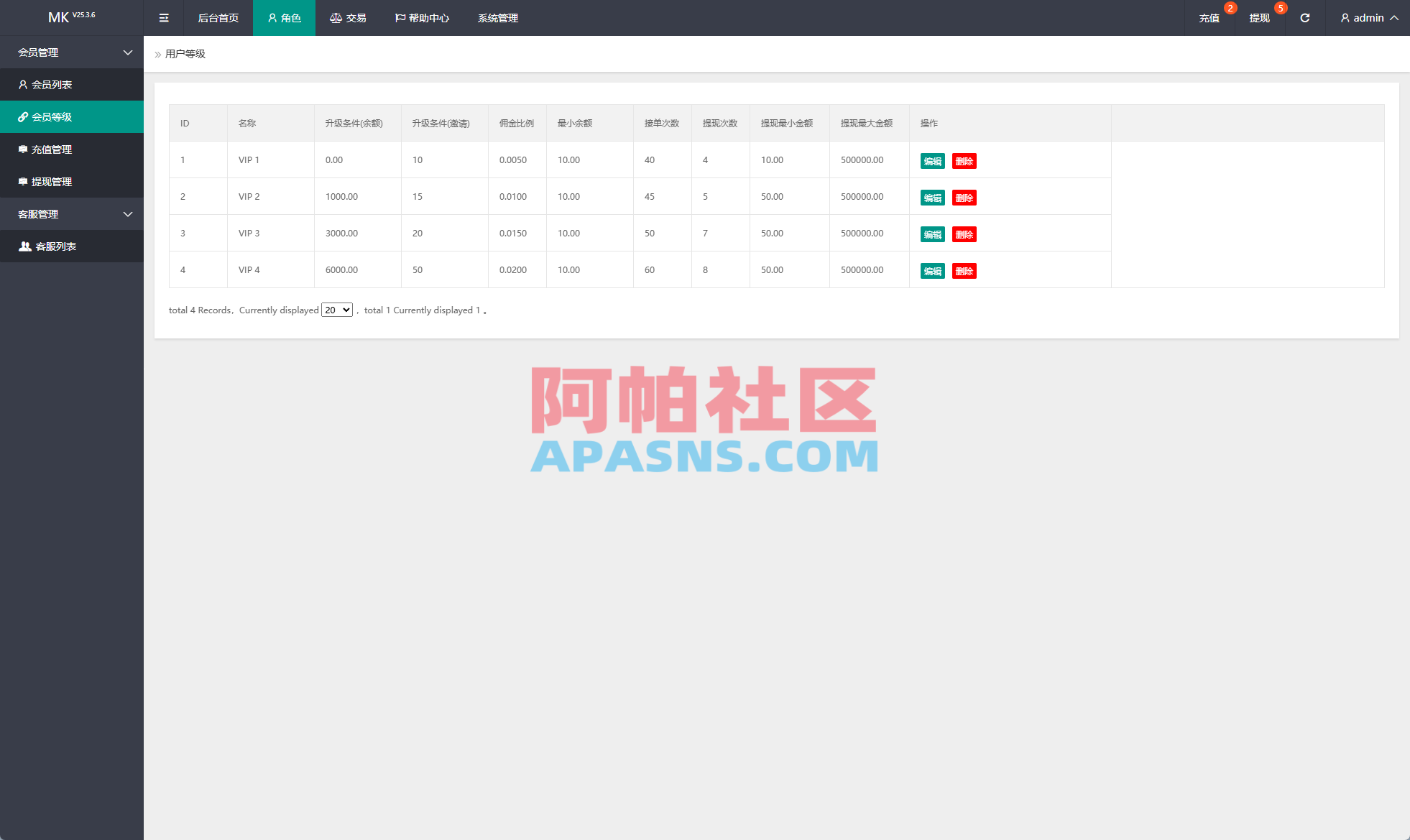The image size is (1410, 840).
Task: Edit the VIP 1 level row
Action: [x=932, y=161]
